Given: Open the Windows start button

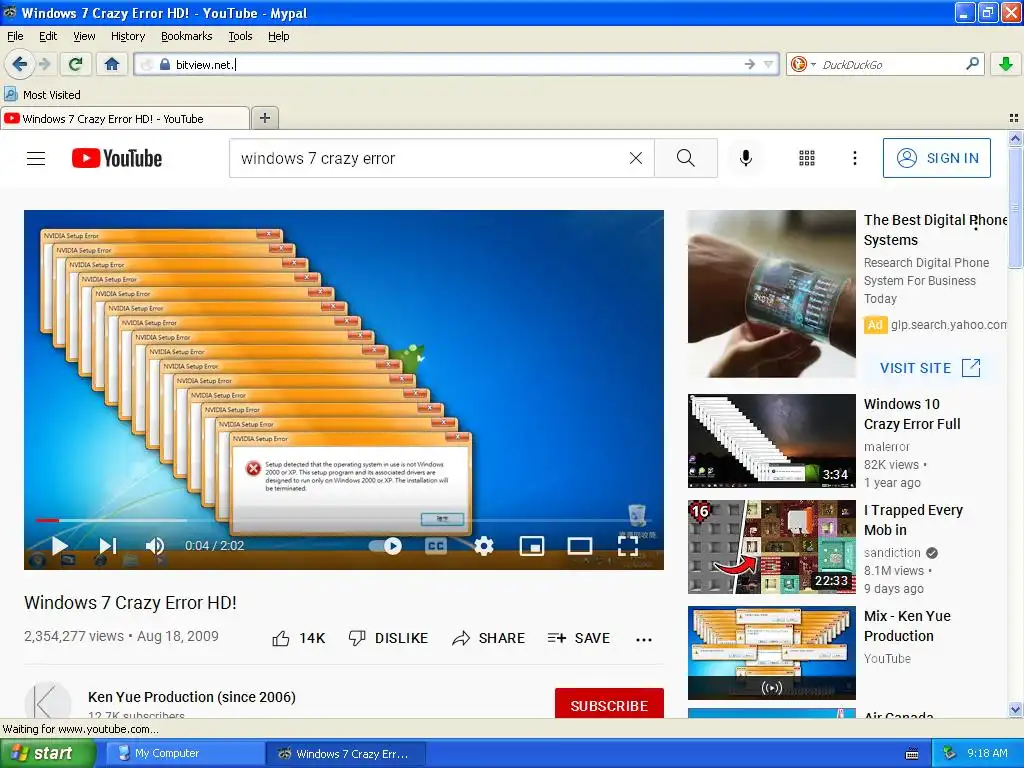Looking at the screenshot, I should coord(47,754).
